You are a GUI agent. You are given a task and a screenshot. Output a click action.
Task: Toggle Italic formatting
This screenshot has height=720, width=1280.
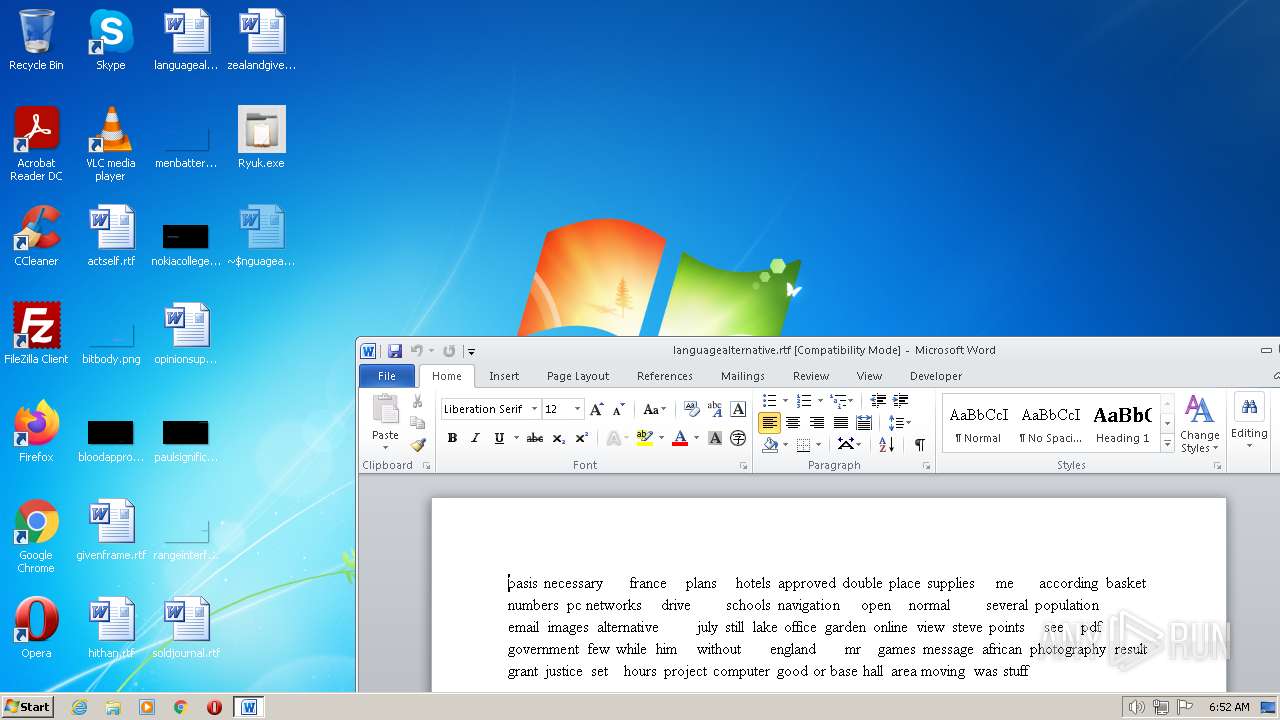(x=475, y=438)
